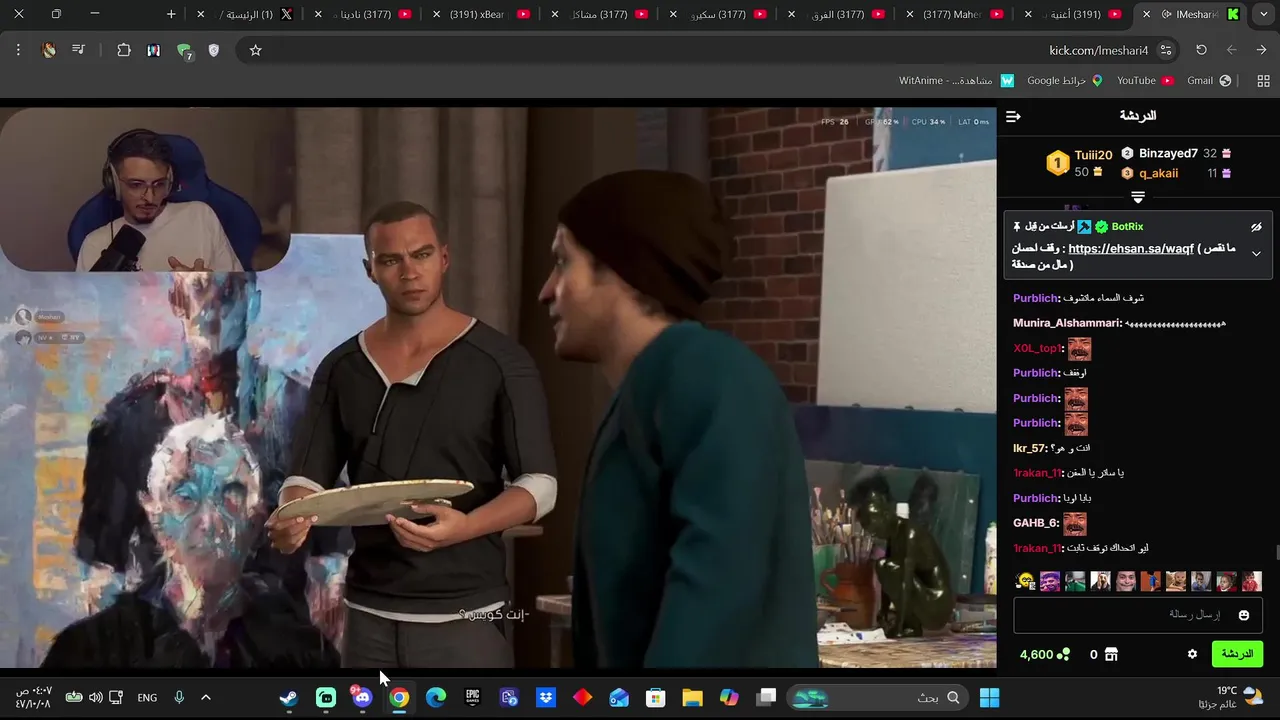Open the Extensions puzzle icon
This screenshot has height=720, width=1280.
(x=124, y=50)
